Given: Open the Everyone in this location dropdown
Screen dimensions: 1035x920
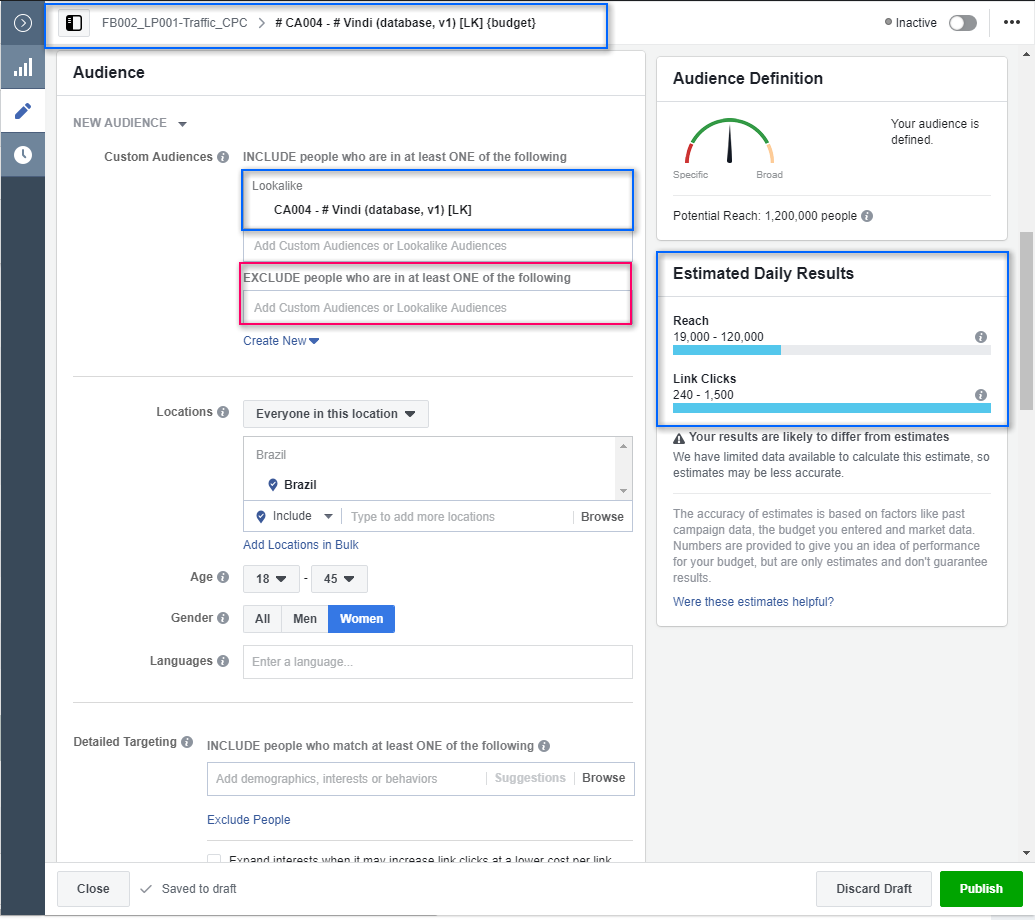Looking at the screenshot, I should coord(335,414).
